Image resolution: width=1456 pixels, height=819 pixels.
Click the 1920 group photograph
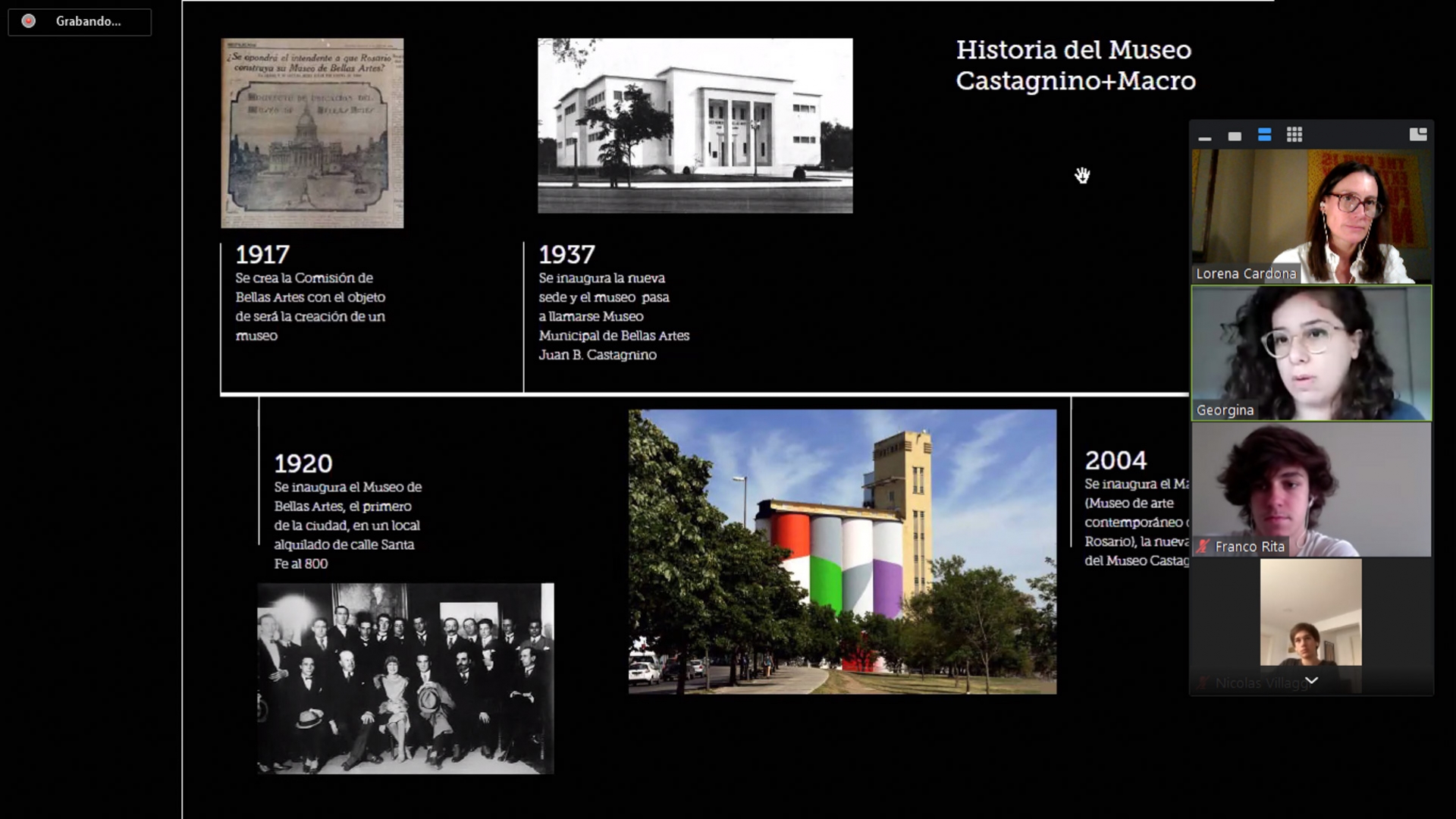tap(406, 679)
